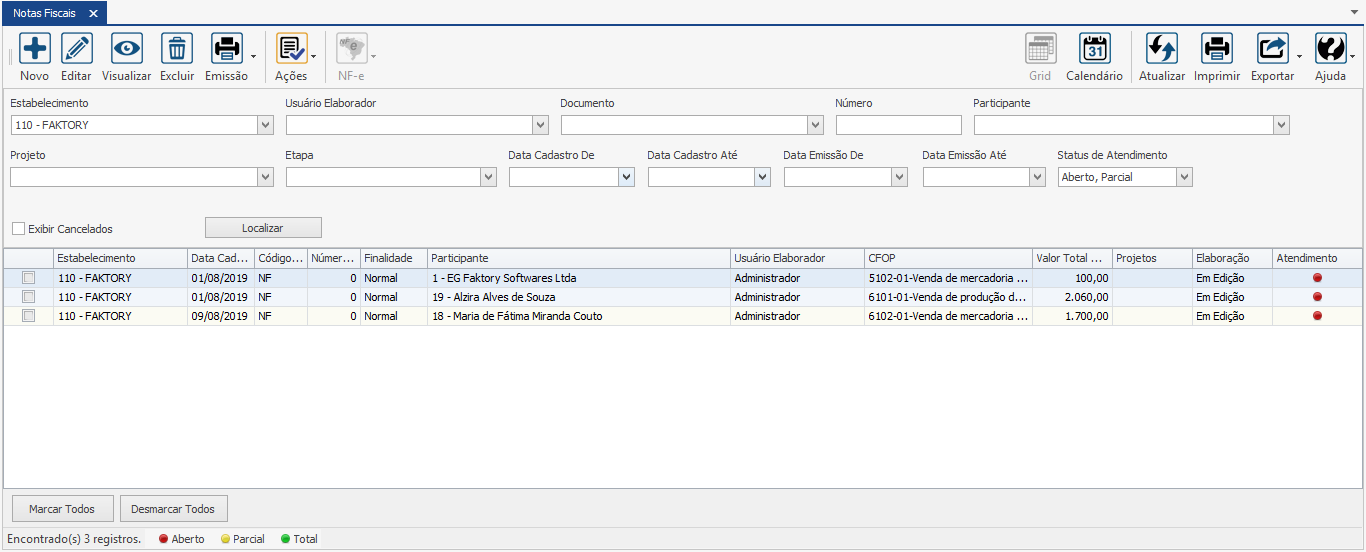1366x552 pixels.
Task: Click the Visualizar eye icon
Action: point(127,48)
